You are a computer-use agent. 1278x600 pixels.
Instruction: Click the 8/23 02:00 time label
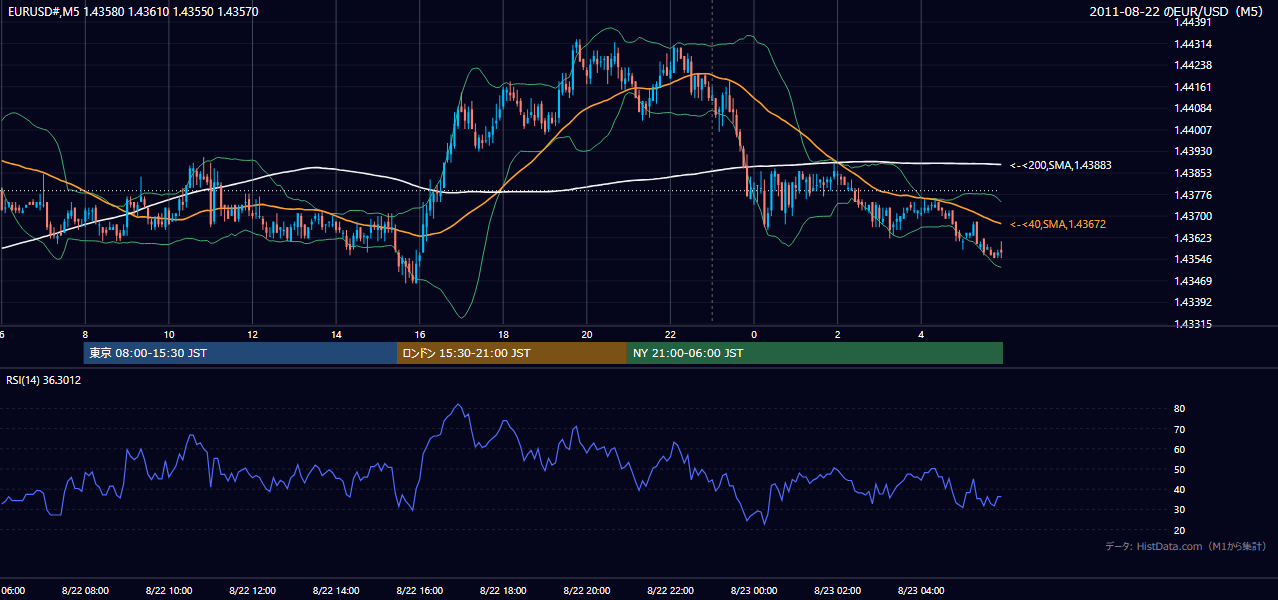point(838,591)
